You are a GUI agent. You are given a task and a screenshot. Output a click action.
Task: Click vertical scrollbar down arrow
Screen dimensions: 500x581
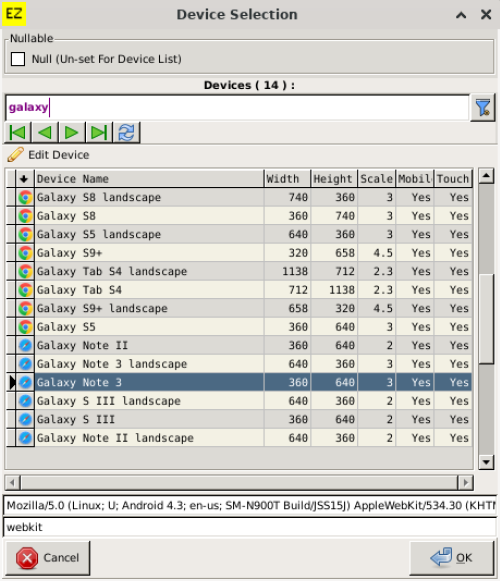point(486,462)
